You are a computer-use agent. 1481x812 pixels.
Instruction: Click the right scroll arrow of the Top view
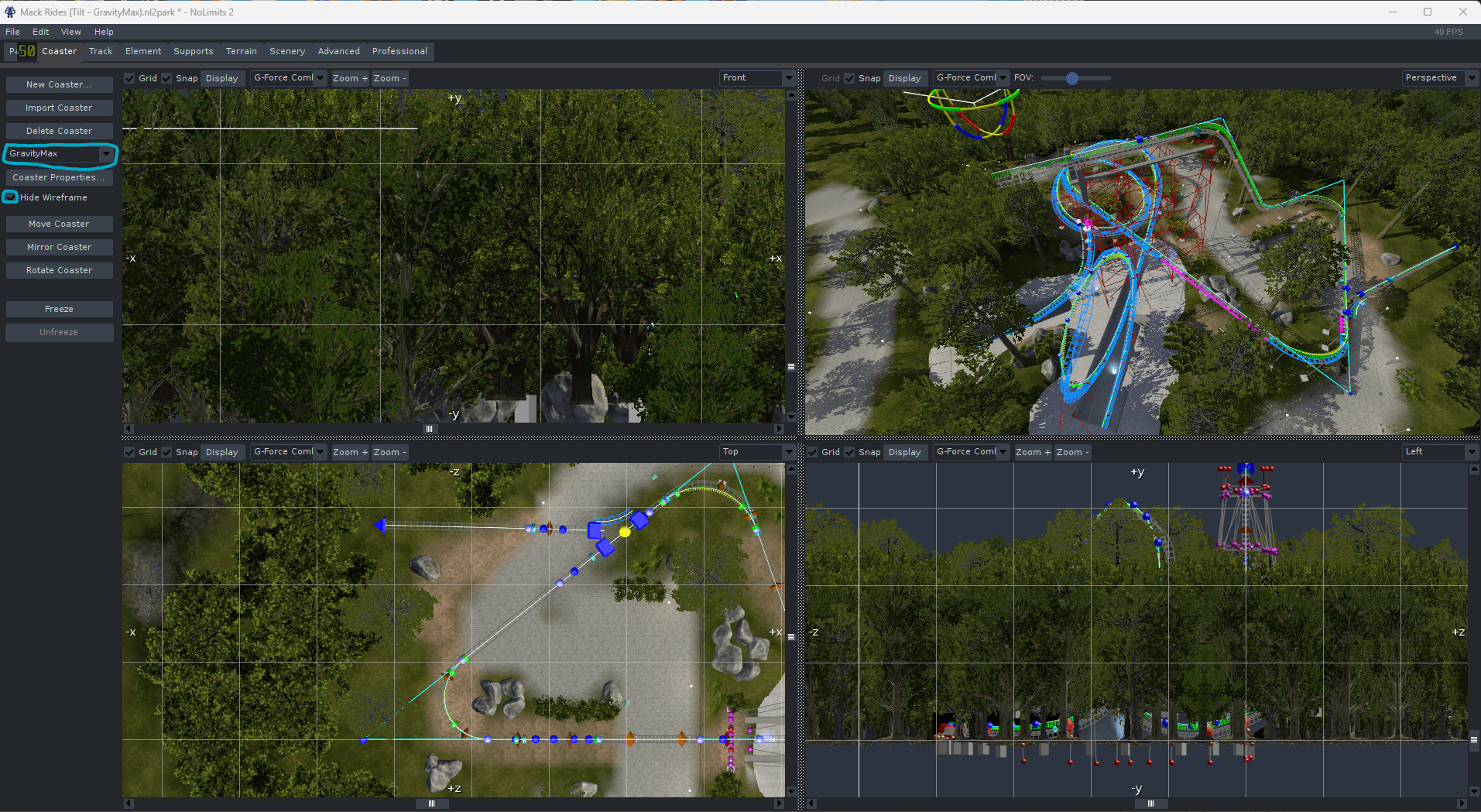(779, 803)
